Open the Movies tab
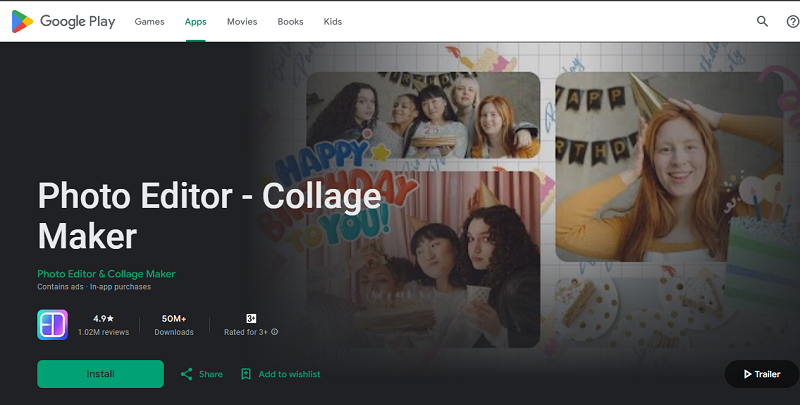Image resolution: width=800 pixels, height=405 pixels. [x=242, y=21]
